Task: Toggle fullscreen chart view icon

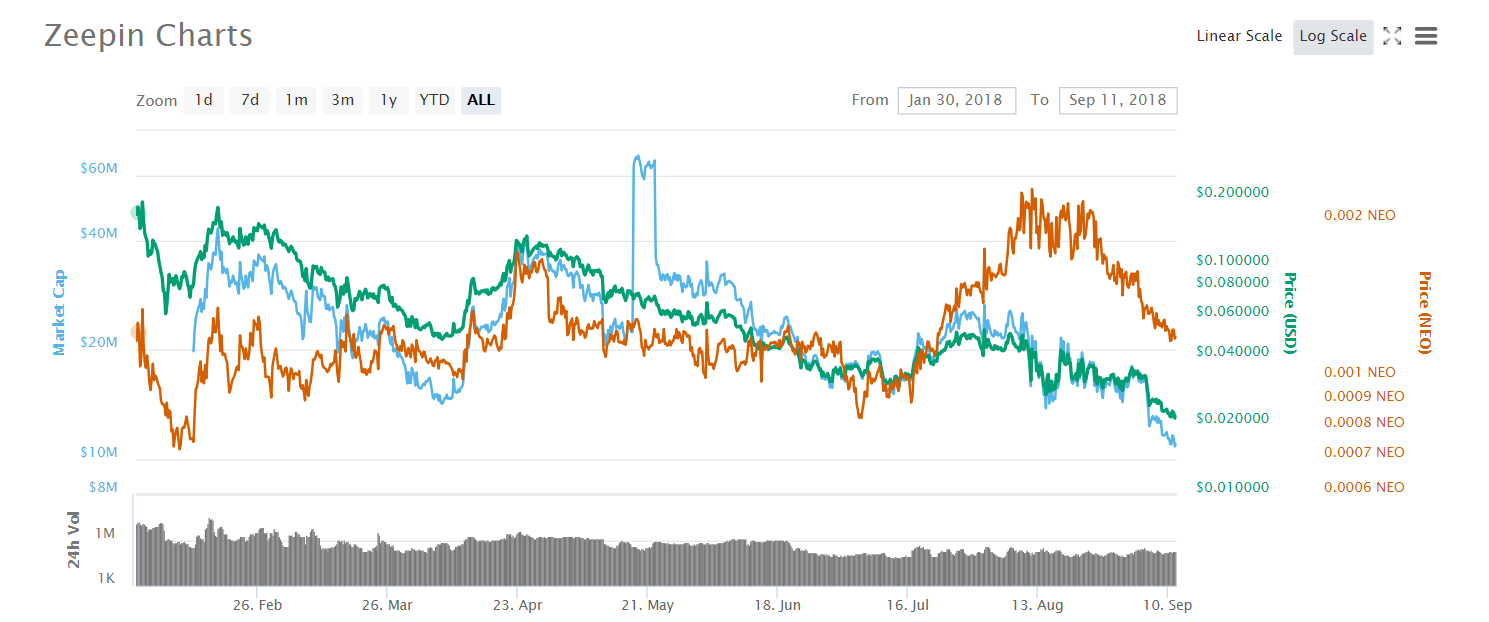Action: tap(1392, 36)
